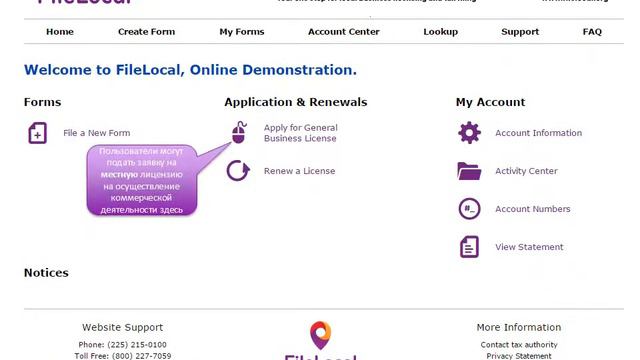Click the Welcome to FileLocal heading
Viewport: 640px width, 360px height.
pos(190,70)
